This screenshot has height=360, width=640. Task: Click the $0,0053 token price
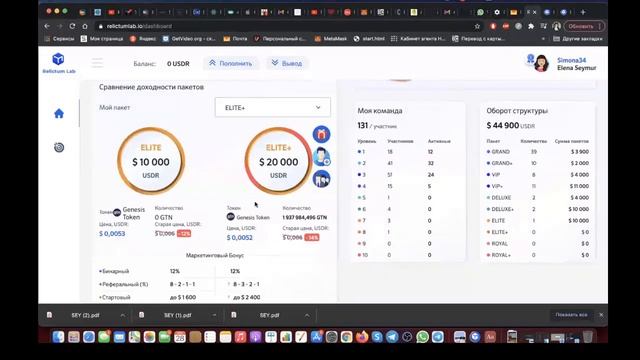coord(112,234)
